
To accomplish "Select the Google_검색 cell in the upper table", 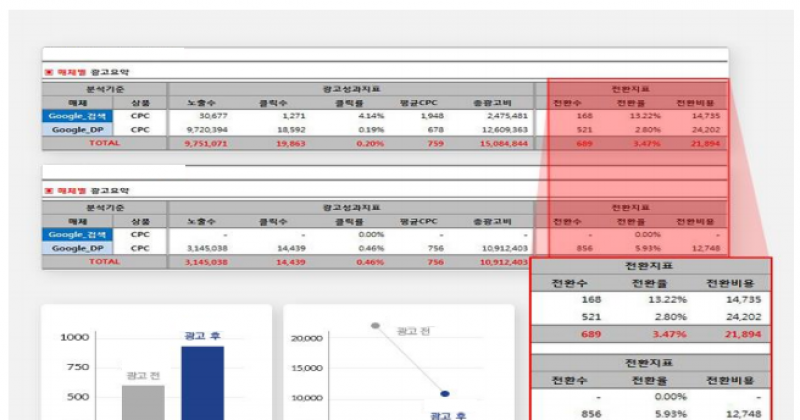I will click(x=77, y=116).
